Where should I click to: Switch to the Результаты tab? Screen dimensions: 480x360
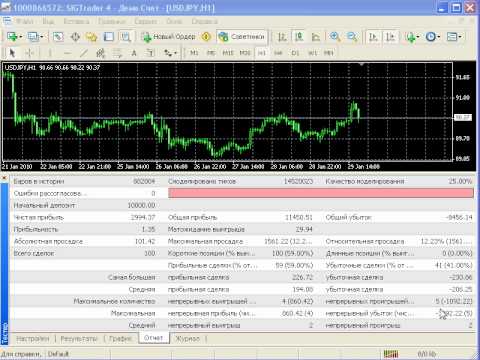79,339
